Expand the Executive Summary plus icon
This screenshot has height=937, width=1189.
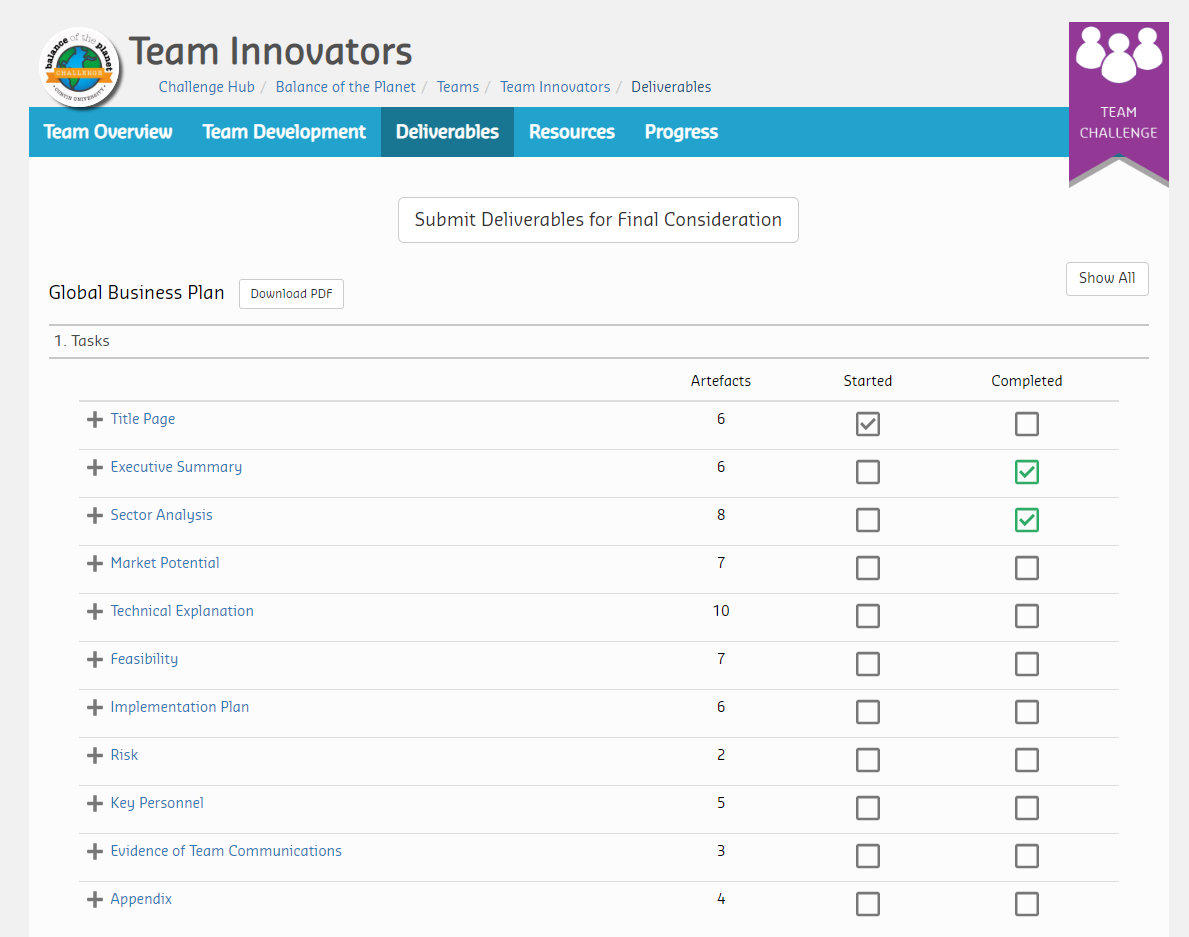[x=95, y=468]
